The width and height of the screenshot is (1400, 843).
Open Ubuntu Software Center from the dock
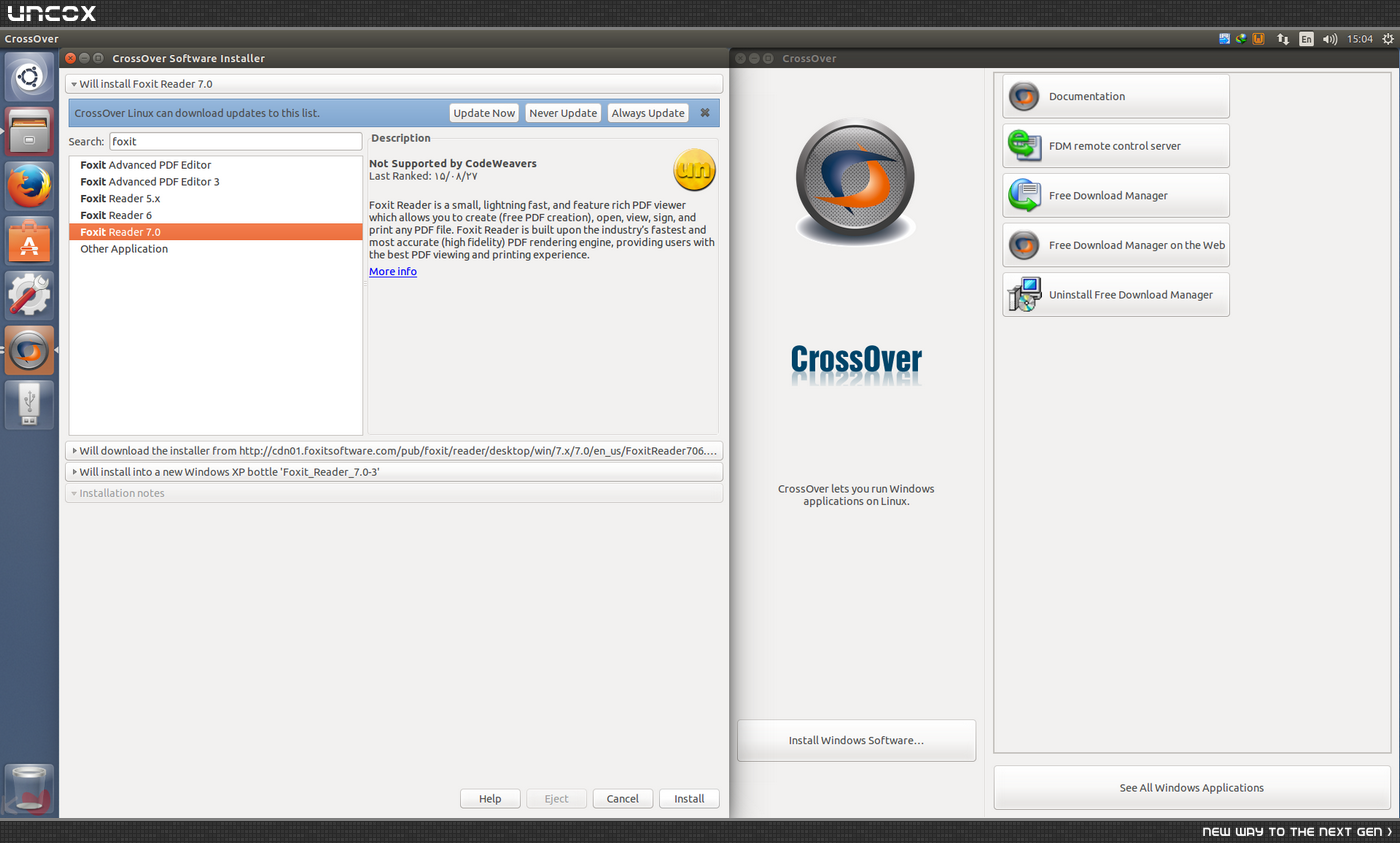point(29,241)
